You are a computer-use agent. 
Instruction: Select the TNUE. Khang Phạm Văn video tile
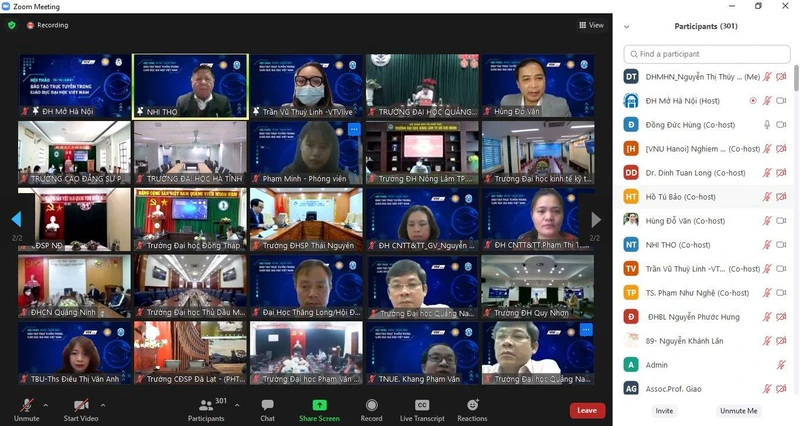[x=422, y=354]
